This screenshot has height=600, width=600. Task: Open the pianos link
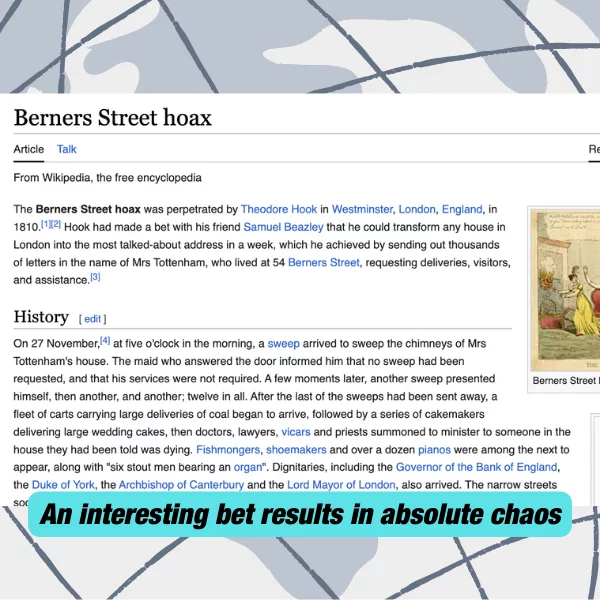434,450
